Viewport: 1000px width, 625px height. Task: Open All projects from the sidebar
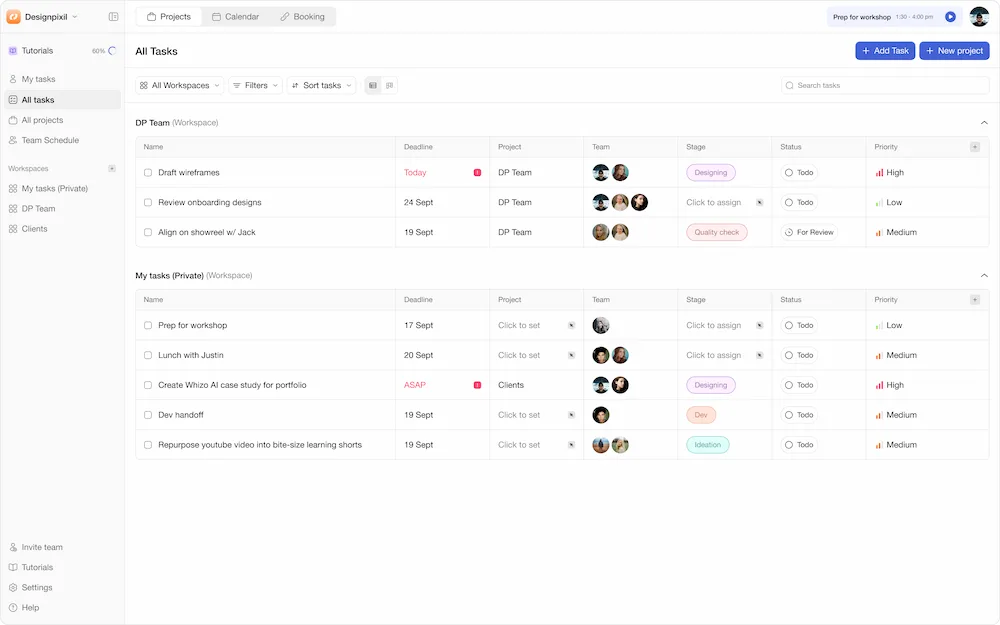point(42,119)
